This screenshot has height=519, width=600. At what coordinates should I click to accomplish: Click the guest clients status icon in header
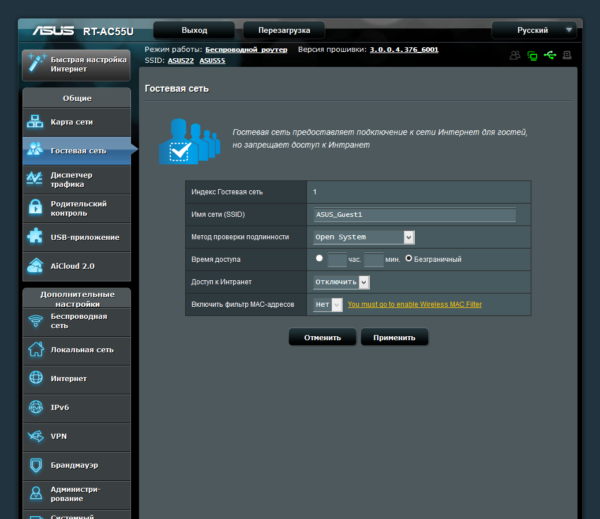pos(515,55)
